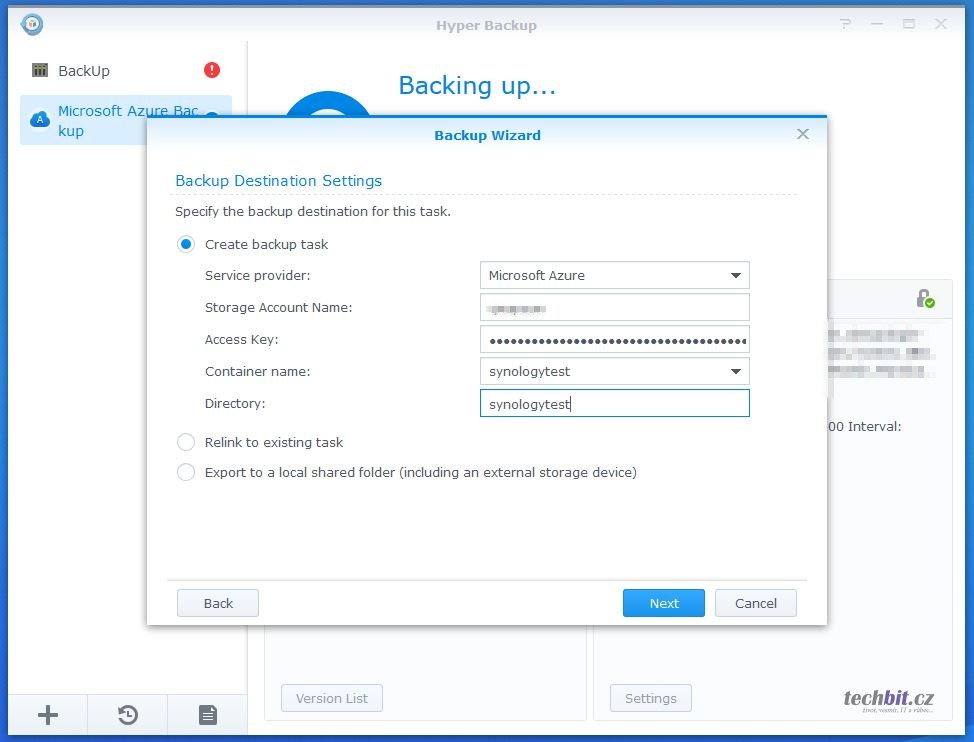The height and width of the screenshot is (742, 974).
Task: Click the Azure cloud icon in sidebar
Action: (x=40, y=120)
